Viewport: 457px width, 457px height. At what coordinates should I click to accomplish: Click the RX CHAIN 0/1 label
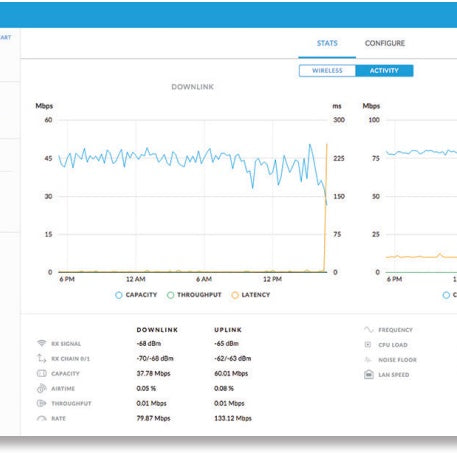pos(70,359)
